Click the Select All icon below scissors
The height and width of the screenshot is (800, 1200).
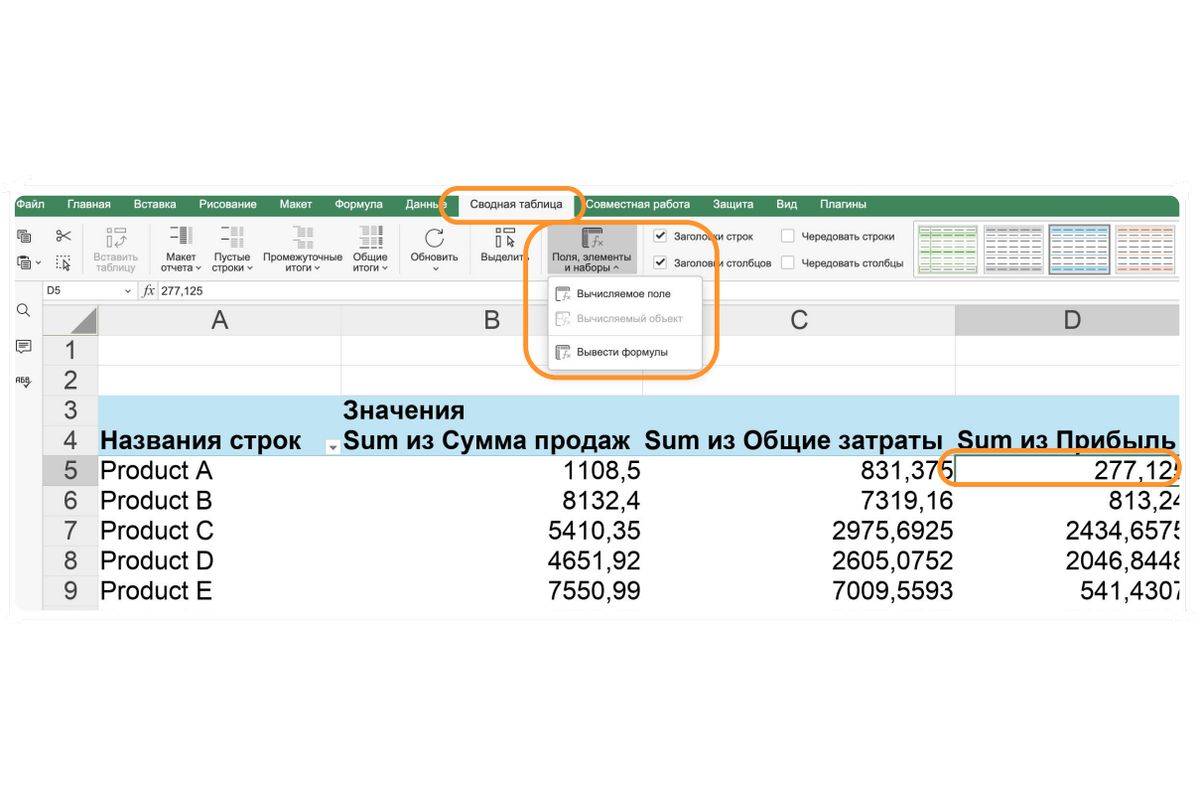pos(64,263)
